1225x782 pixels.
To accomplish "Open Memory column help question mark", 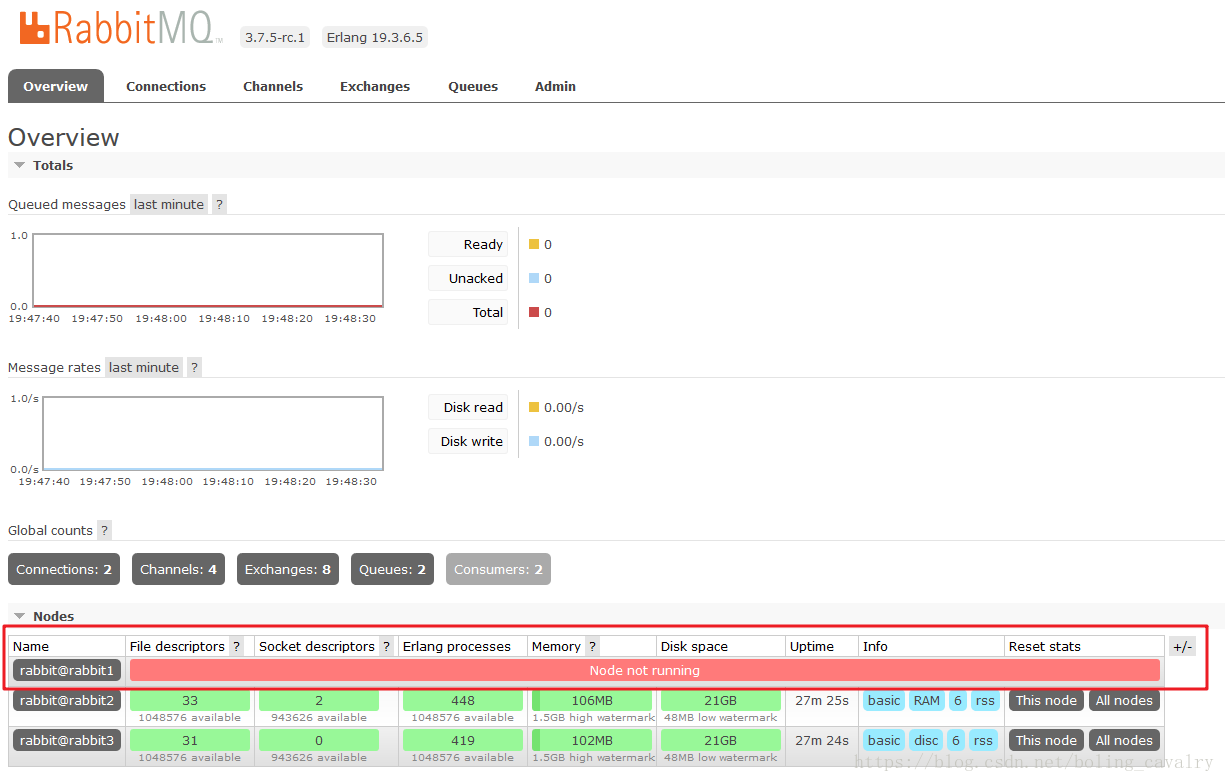I will point(593,646).
